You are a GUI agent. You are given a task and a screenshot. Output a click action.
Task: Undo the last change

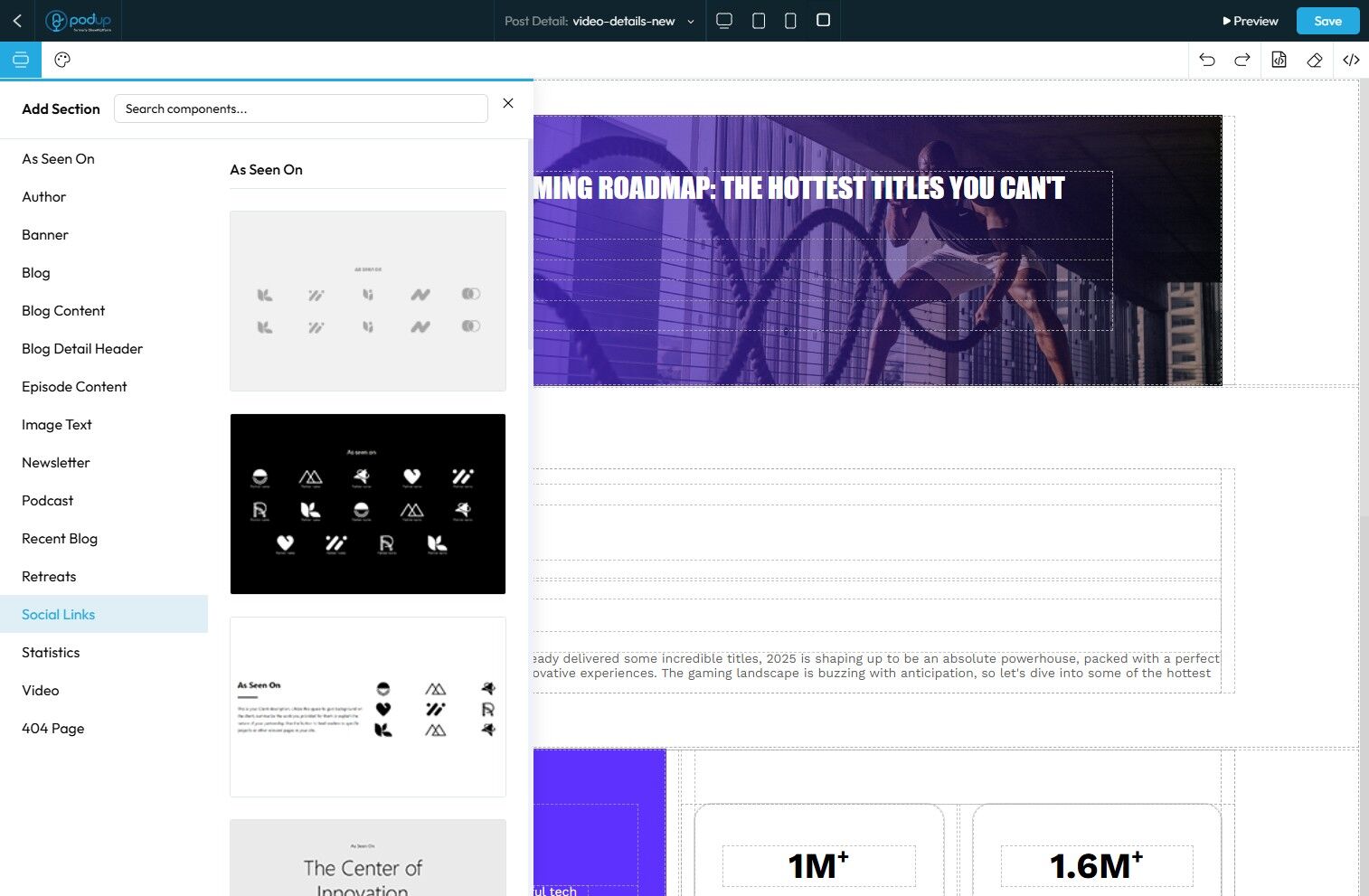[1207, 60]
